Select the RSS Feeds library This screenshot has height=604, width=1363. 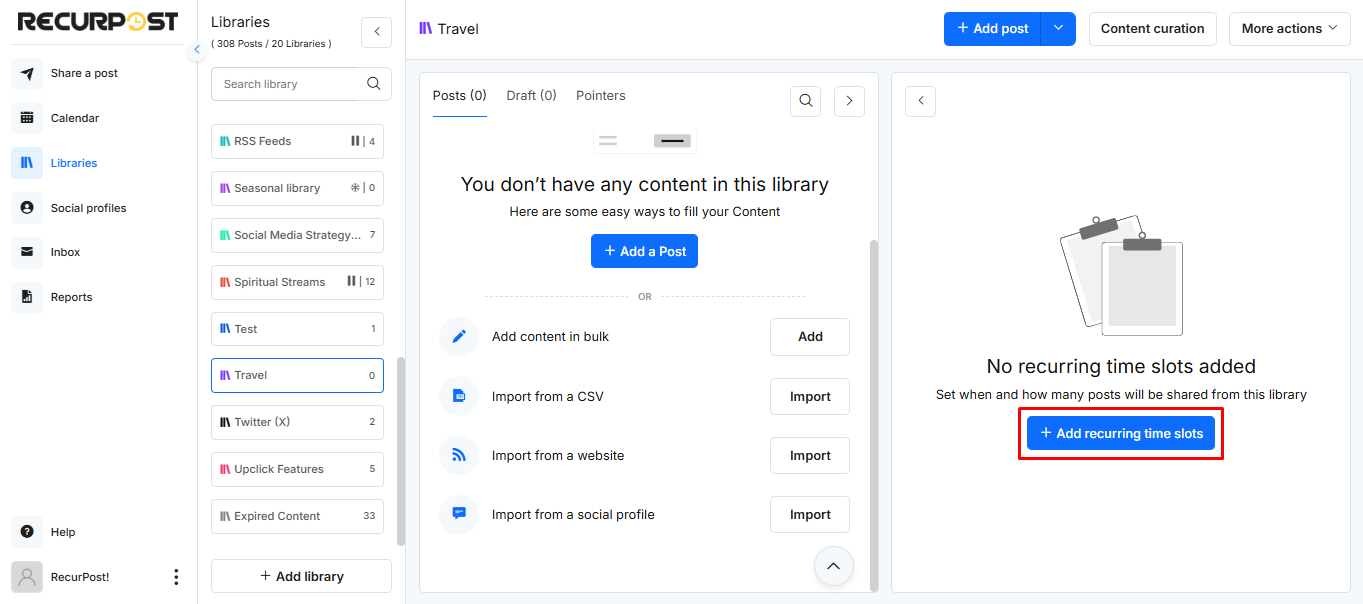[297, 141]
